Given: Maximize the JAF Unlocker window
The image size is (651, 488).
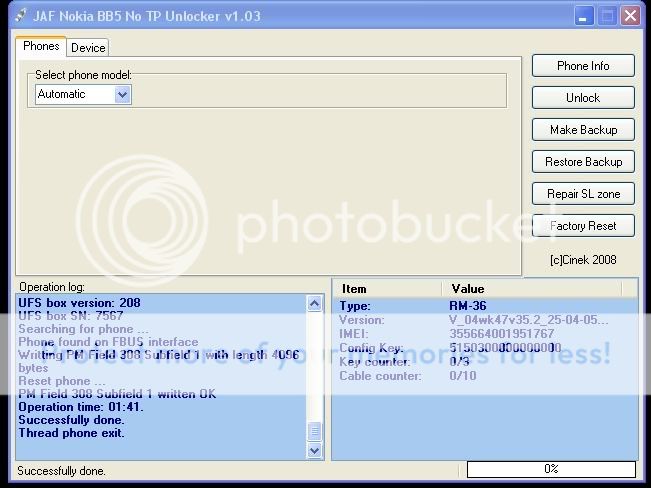Looking at the screenshot, I should 608,15.
